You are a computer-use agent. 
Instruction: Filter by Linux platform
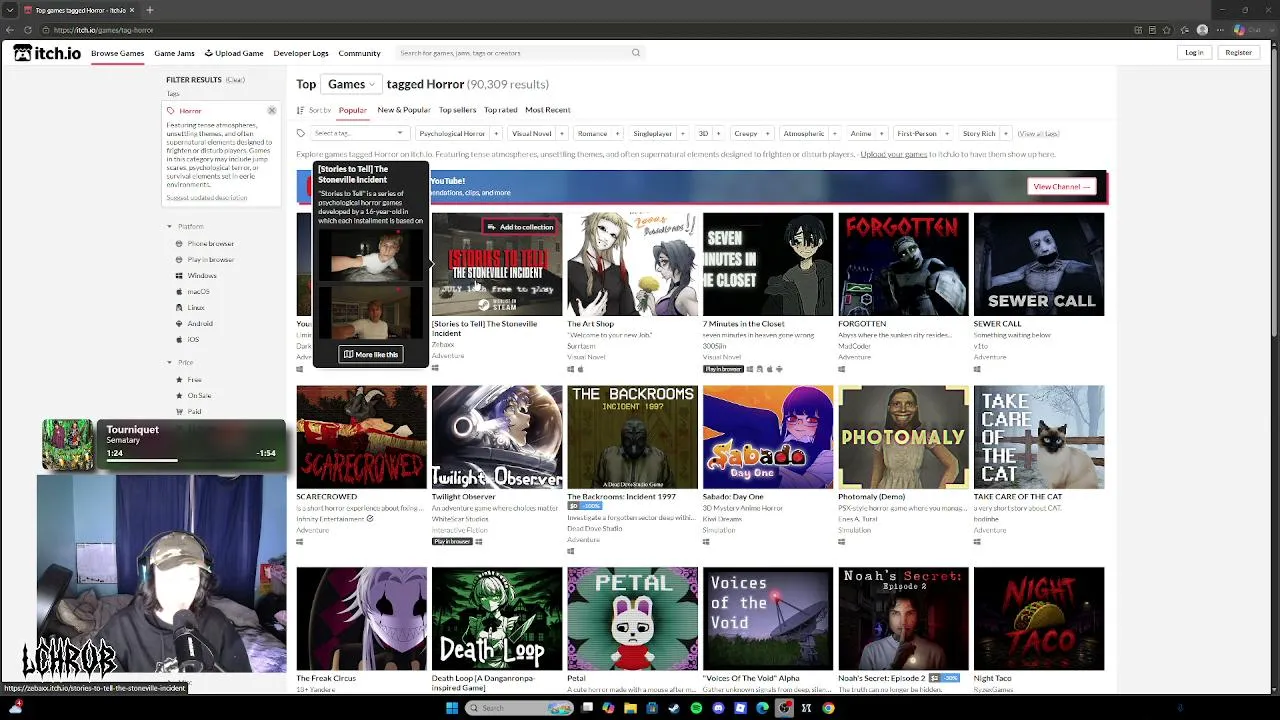coord(196,308)
